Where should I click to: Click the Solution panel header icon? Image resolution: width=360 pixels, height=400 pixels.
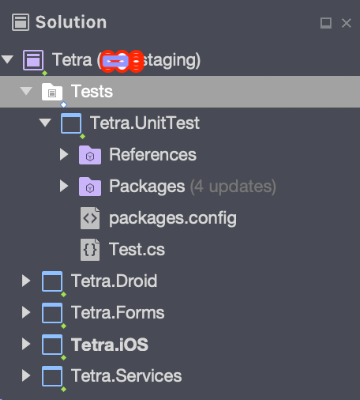point(20,22)
